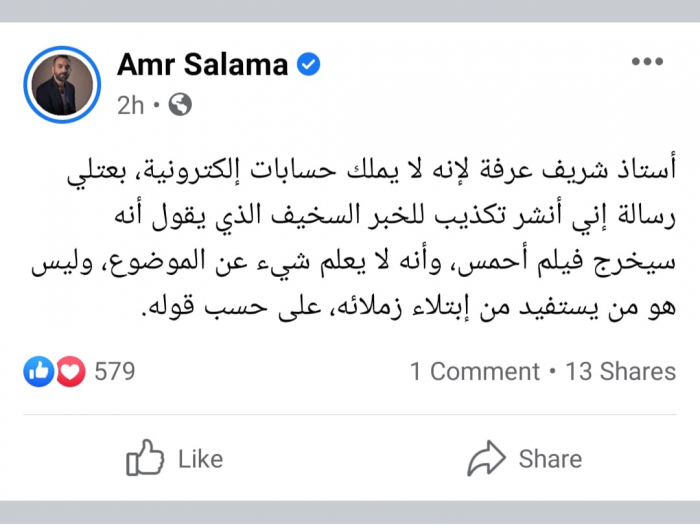The width and height of the screenshot is (700, 528).
Task: Click the dot separator beside 2h
Action: tap(157, 104)
